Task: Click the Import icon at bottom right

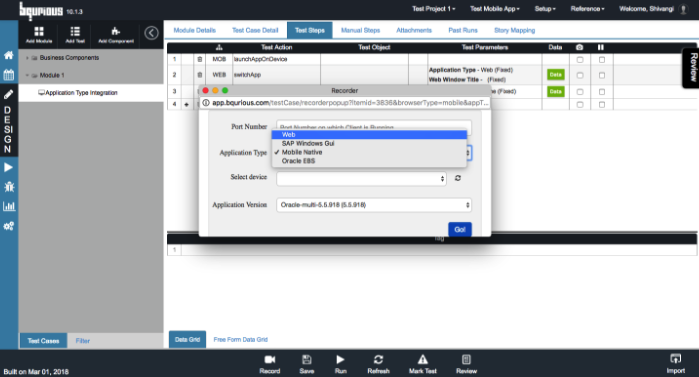Action: click(676, 359)
